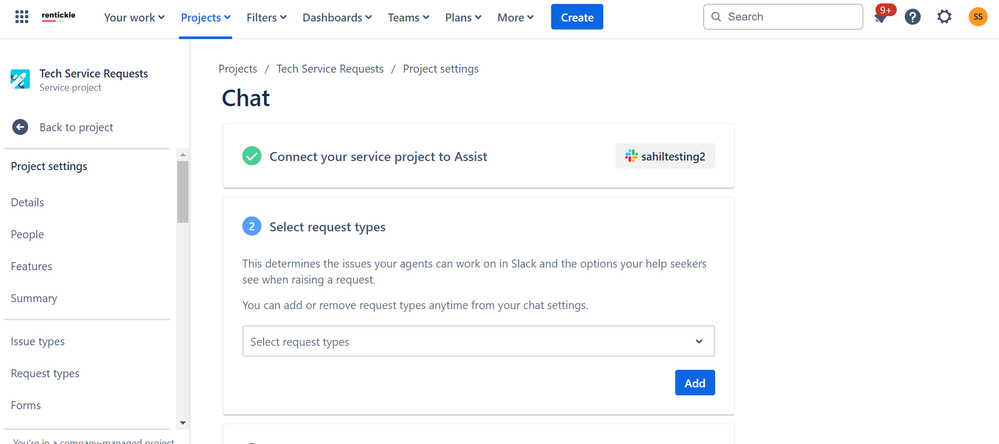Viewport: 999px width, 444px height.
Task: Click the Projects breadcrumb link
Action: tap(238, 69)
